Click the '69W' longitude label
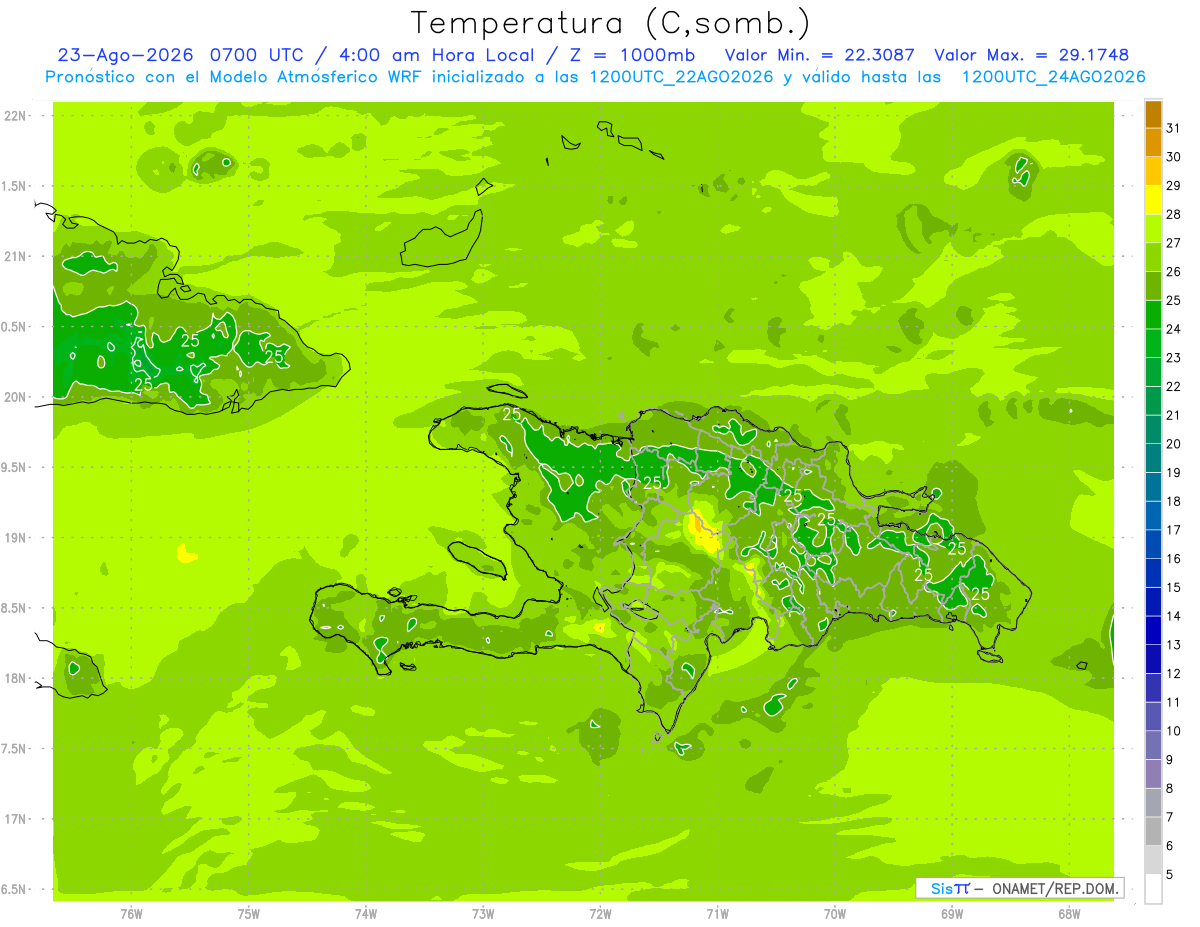 click(x=952, y=913)
